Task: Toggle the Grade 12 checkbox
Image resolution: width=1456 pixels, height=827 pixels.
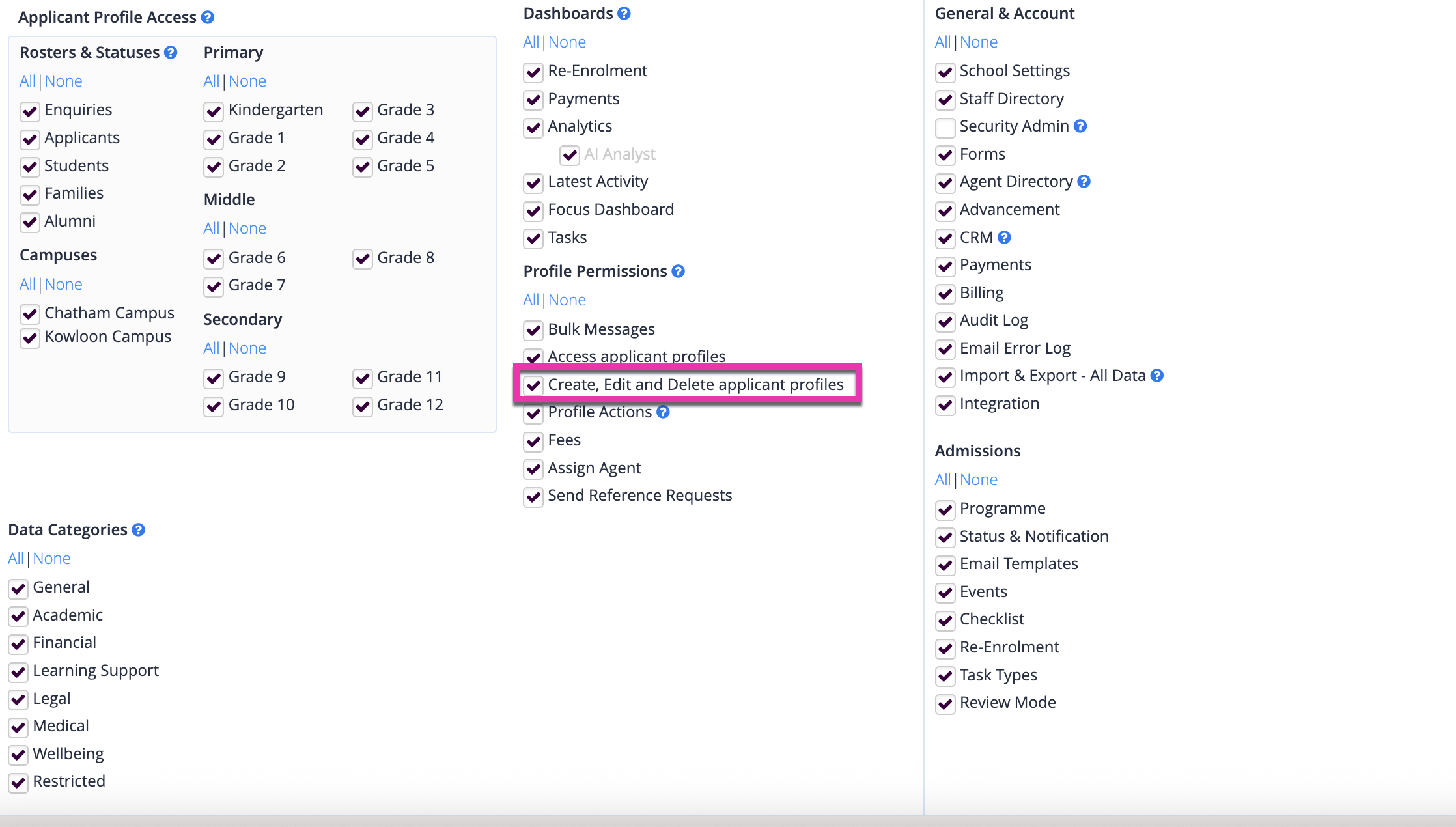Action: 363,406
